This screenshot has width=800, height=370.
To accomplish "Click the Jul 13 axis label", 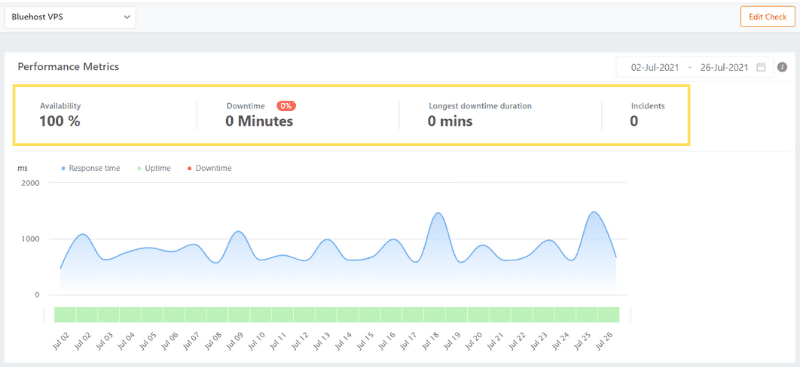I will tap(320, 340).
